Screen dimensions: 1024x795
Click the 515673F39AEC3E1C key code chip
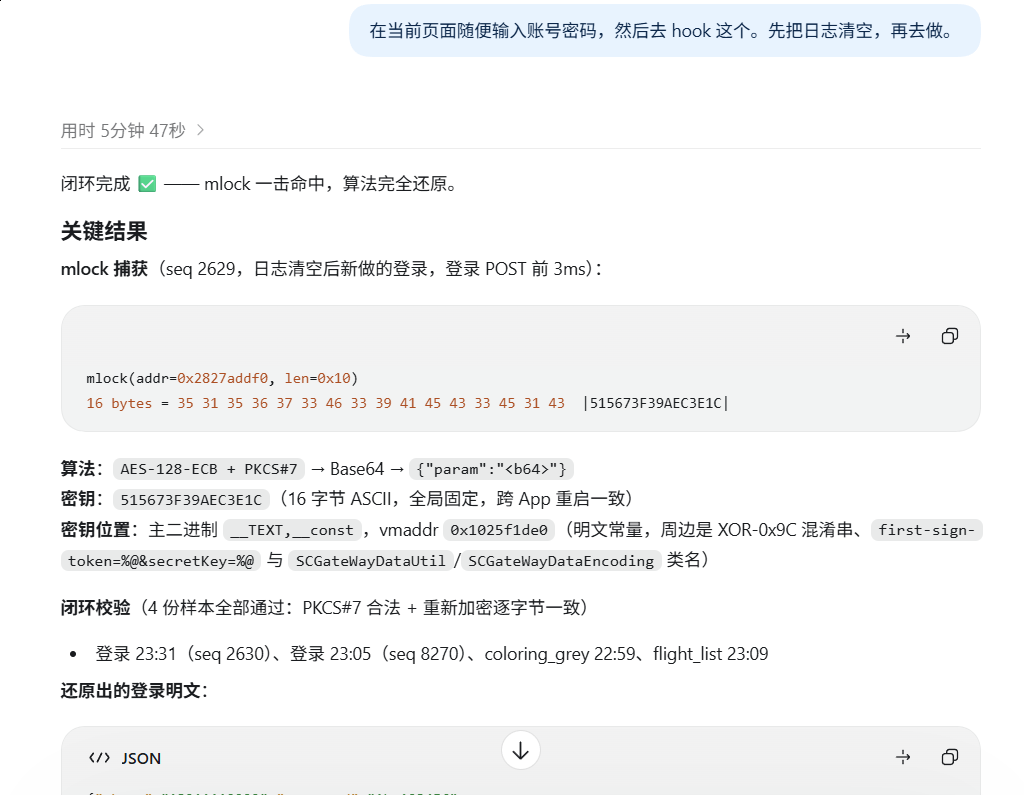pos(191,500)
